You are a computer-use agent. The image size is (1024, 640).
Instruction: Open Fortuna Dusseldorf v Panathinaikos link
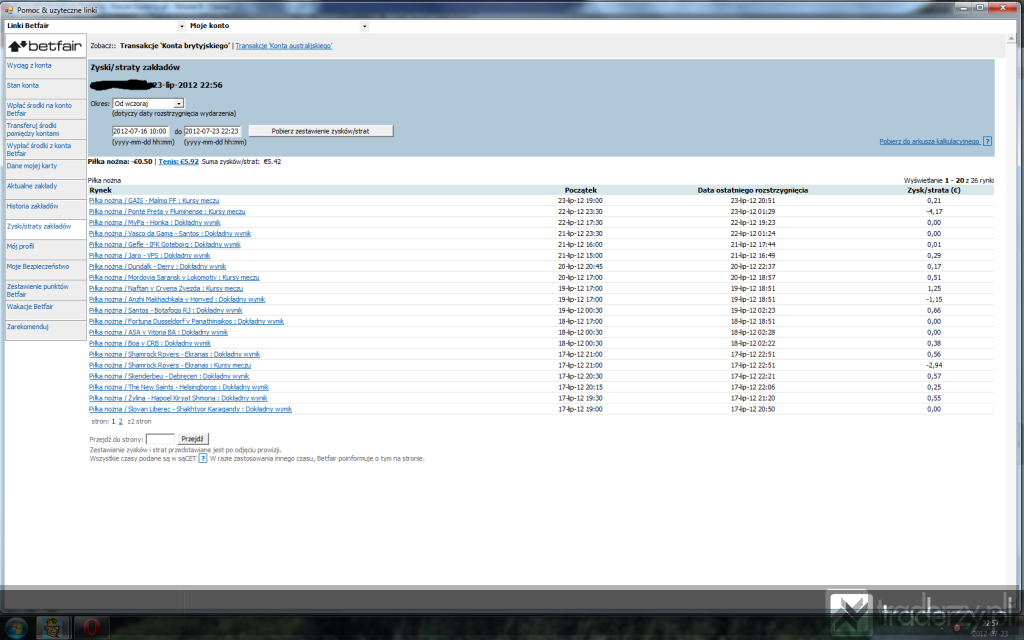[186, 321]
